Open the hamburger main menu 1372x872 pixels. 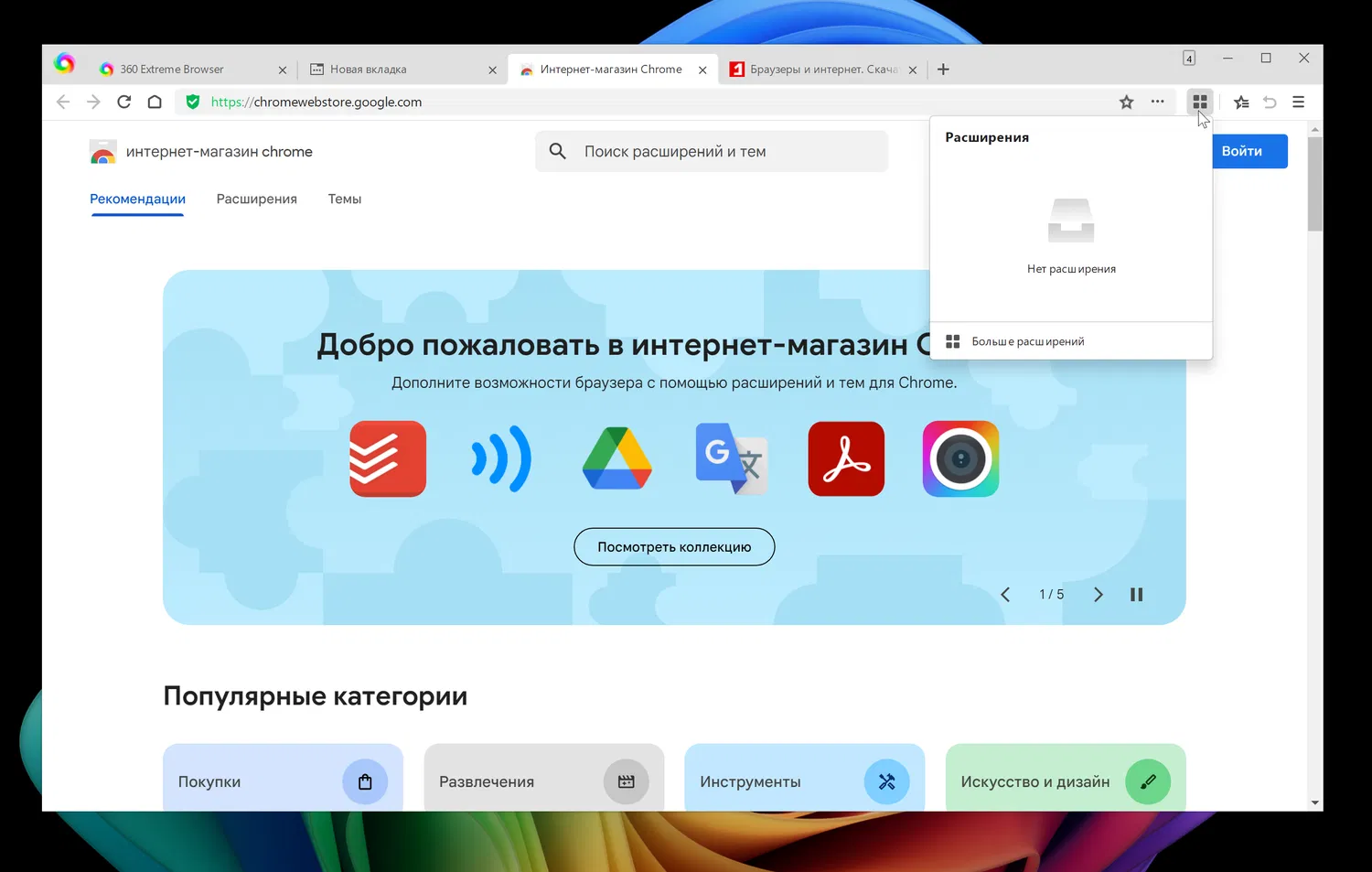(1298, 102)
